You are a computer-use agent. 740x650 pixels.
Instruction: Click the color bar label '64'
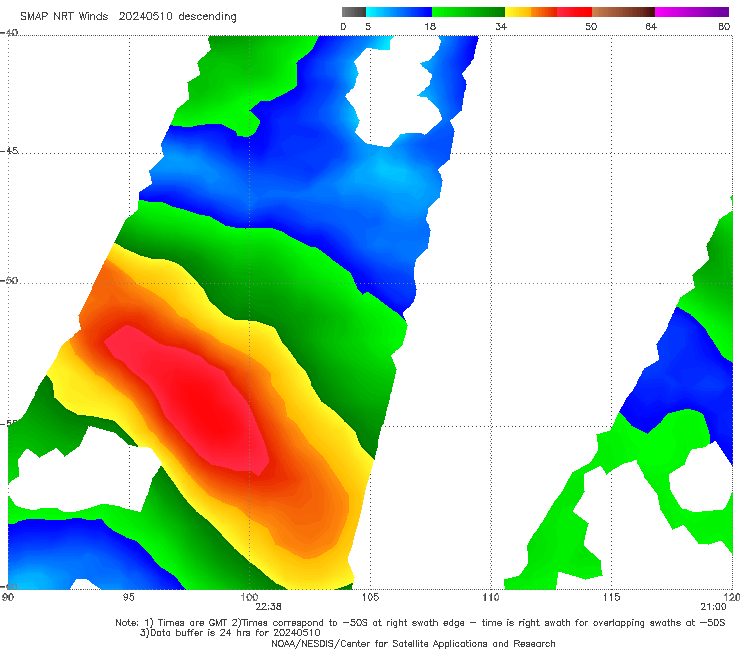651,27
